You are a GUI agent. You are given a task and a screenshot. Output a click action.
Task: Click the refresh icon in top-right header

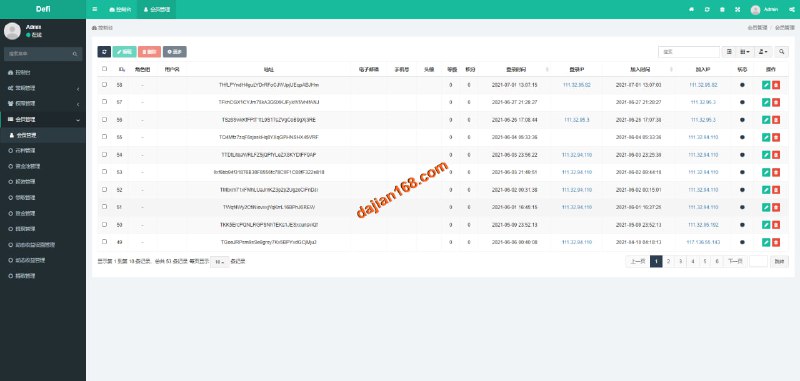(707, 9)
